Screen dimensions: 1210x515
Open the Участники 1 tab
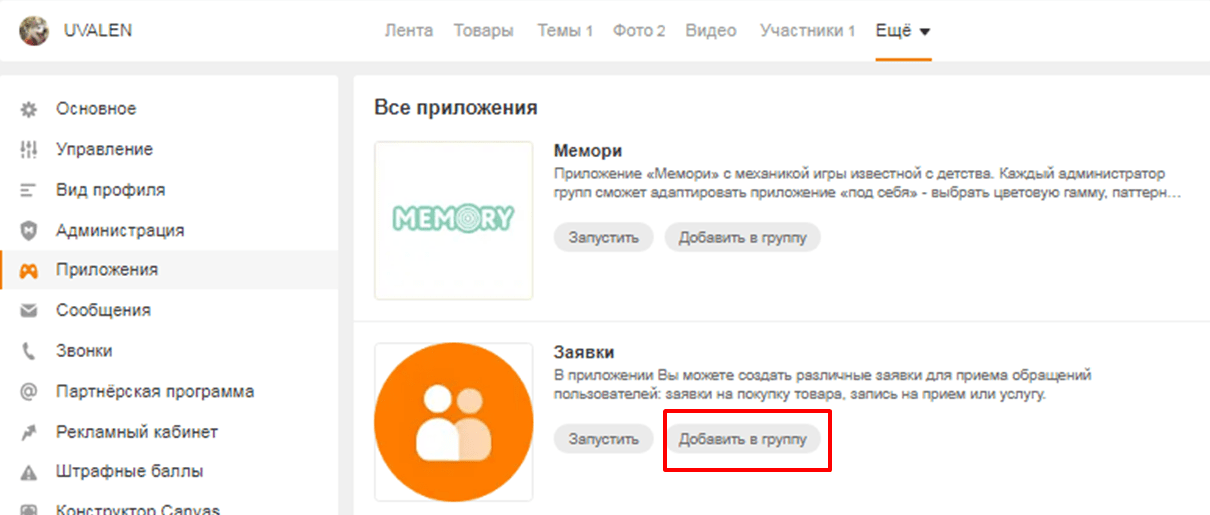coord(807,31)
